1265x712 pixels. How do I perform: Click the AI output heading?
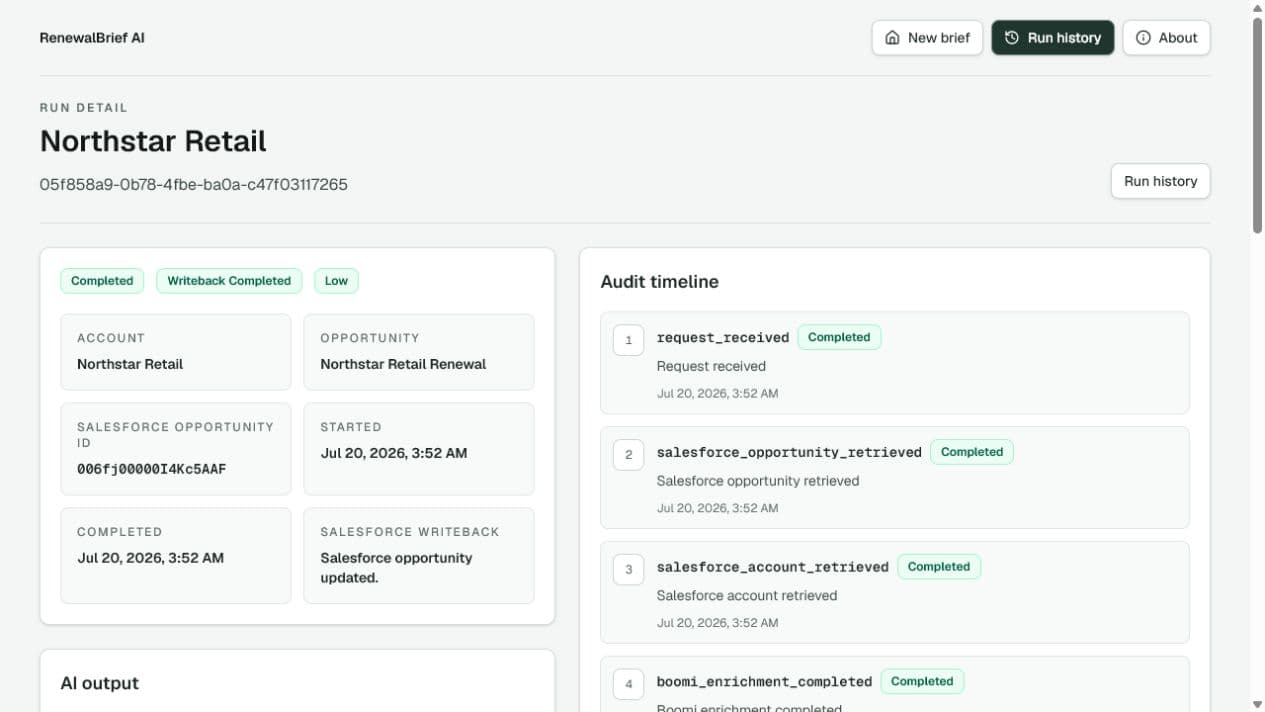(x=100, y=683)
